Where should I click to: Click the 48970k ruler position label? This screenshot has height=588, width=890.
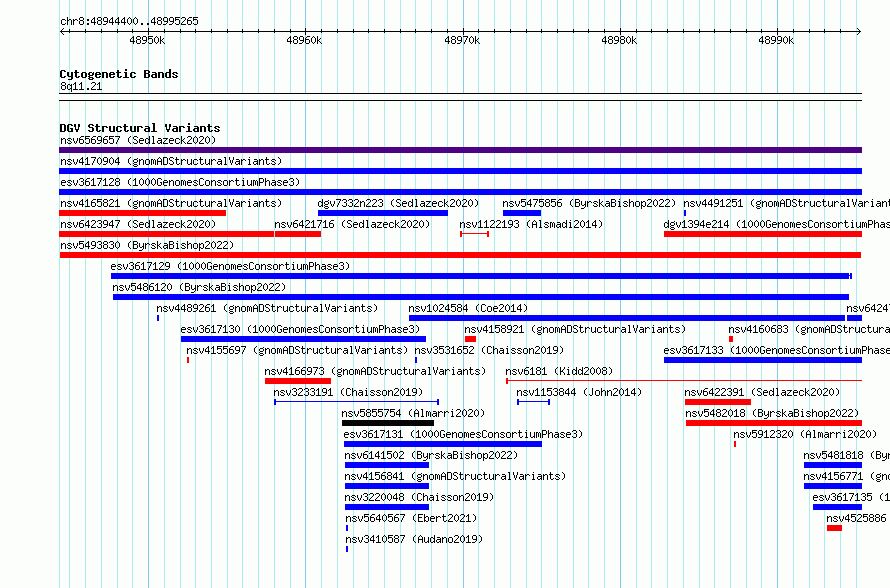[x=462, y=40]
